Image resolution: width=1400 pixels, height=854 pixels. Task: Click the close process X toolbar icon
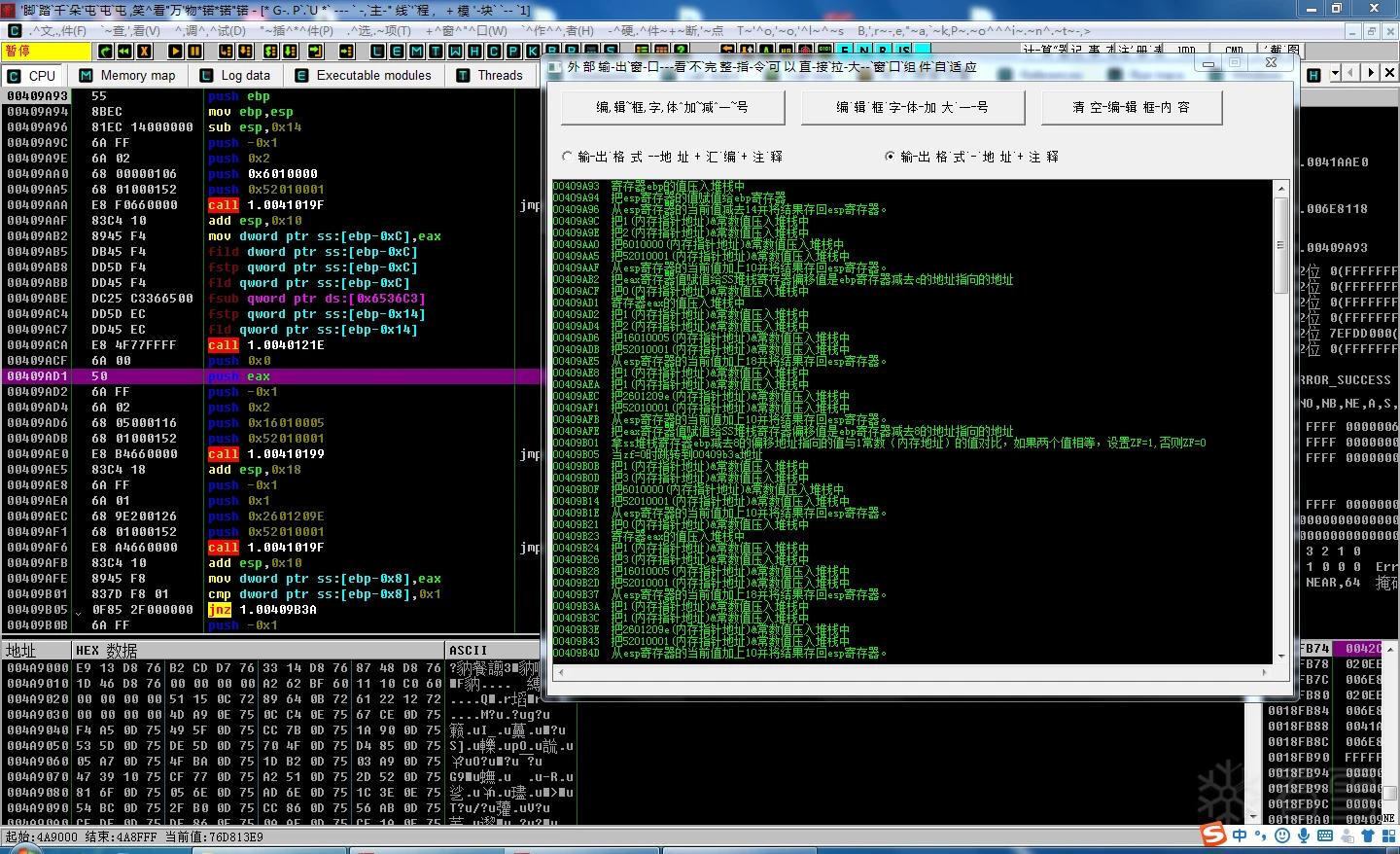pos(144,51)
